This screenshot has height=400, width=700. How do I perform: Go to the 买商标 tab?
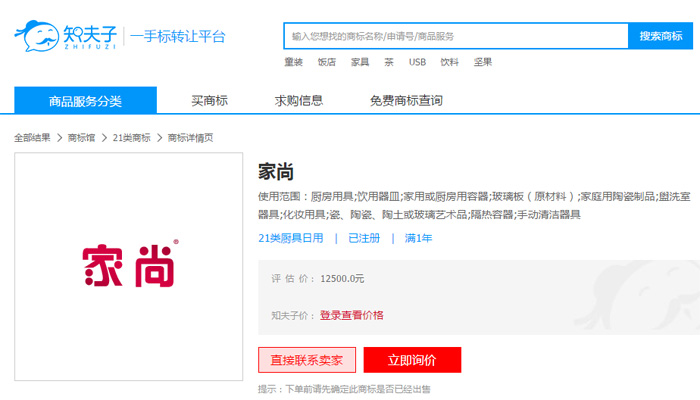[209, 100]
